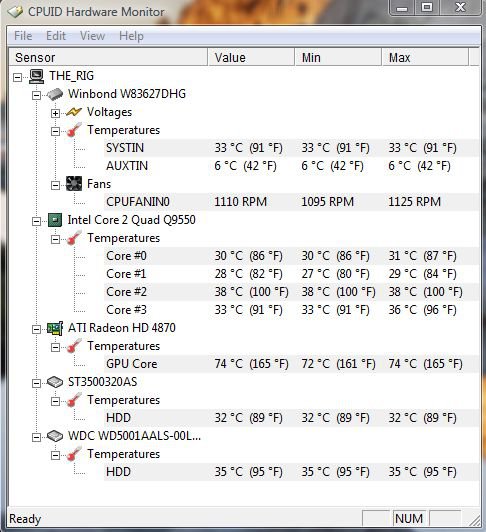Image resolution: width=486 pixels, height=532 pixels.
Task: Click GPU Core min value 72 °C
Action: coord(338,364)
